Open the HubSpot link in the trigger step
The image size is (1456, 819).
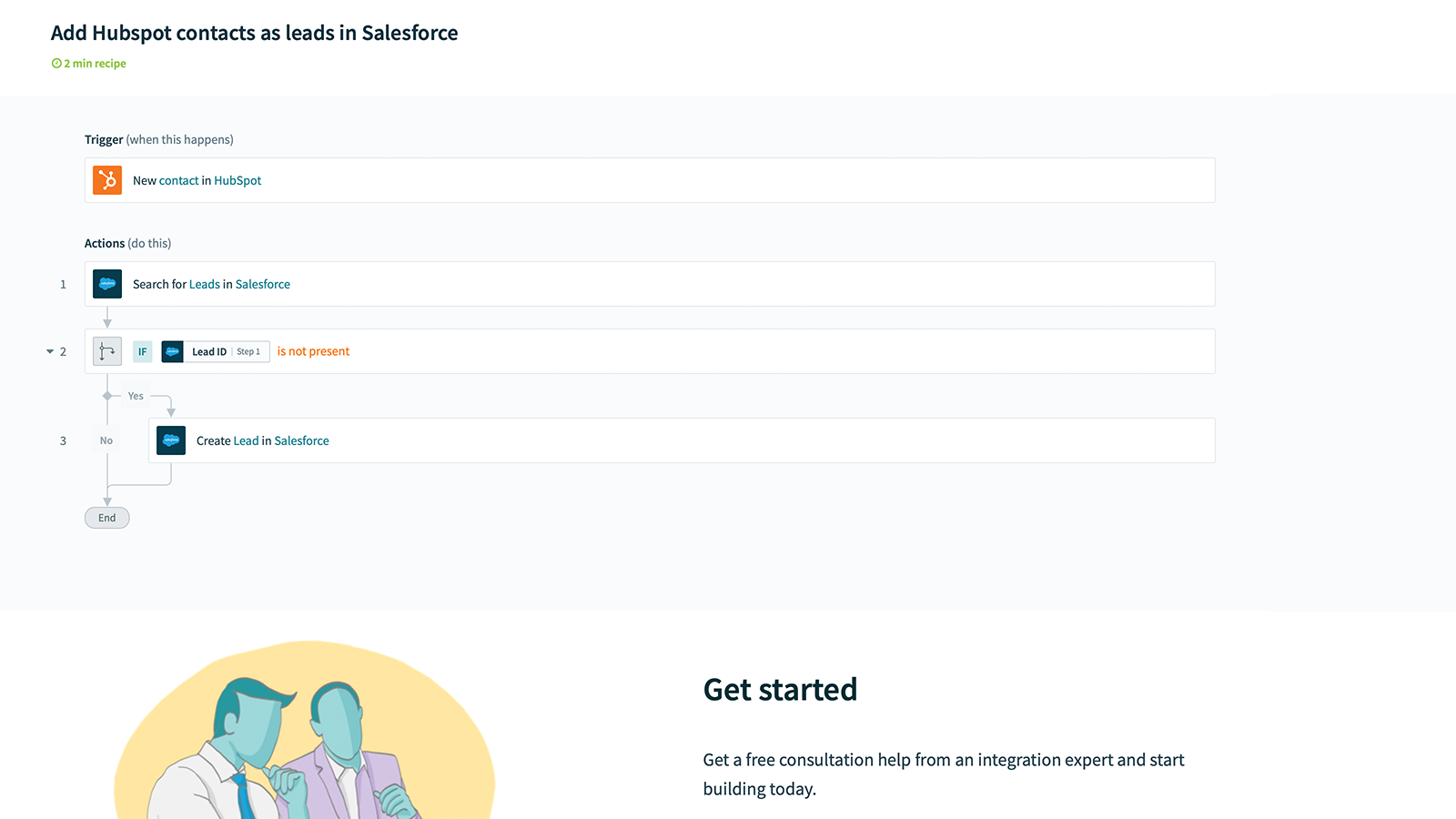[x=238, y=180]
